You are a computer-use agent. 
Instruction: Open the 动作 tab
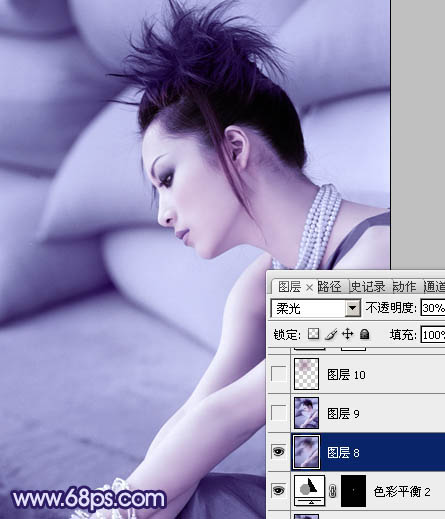[404, 287]
